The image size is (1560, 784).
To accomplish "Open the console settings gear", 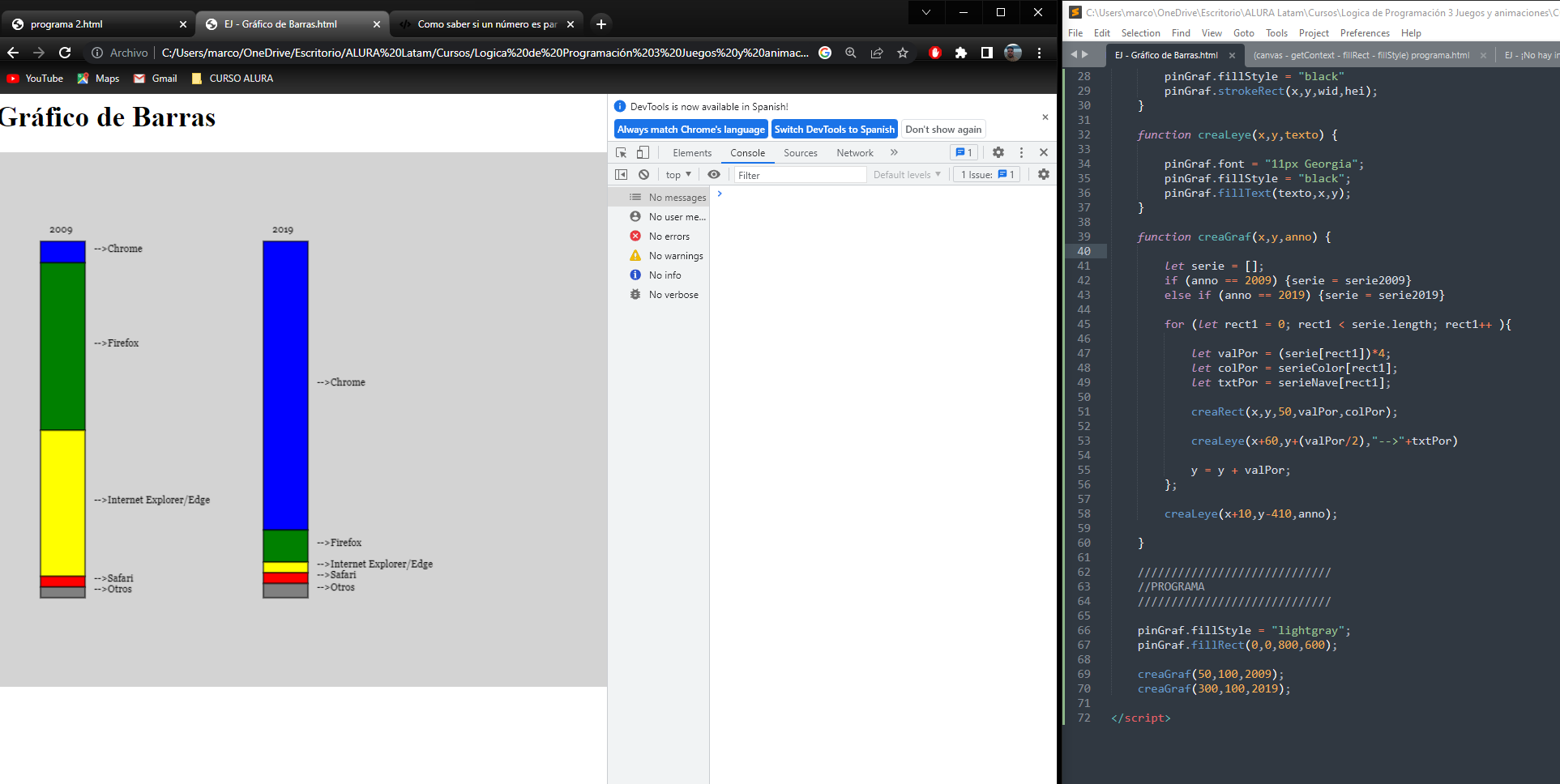I will [1044, 174].
